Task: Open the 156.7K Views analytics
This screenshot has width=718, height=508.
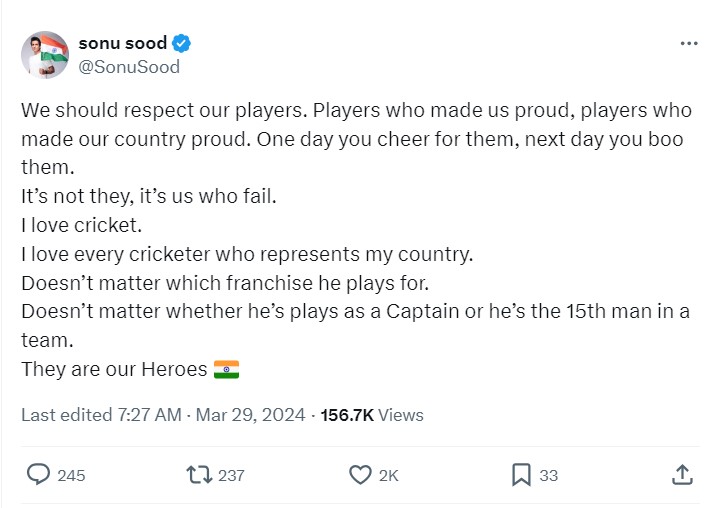Action: point(372,414)
